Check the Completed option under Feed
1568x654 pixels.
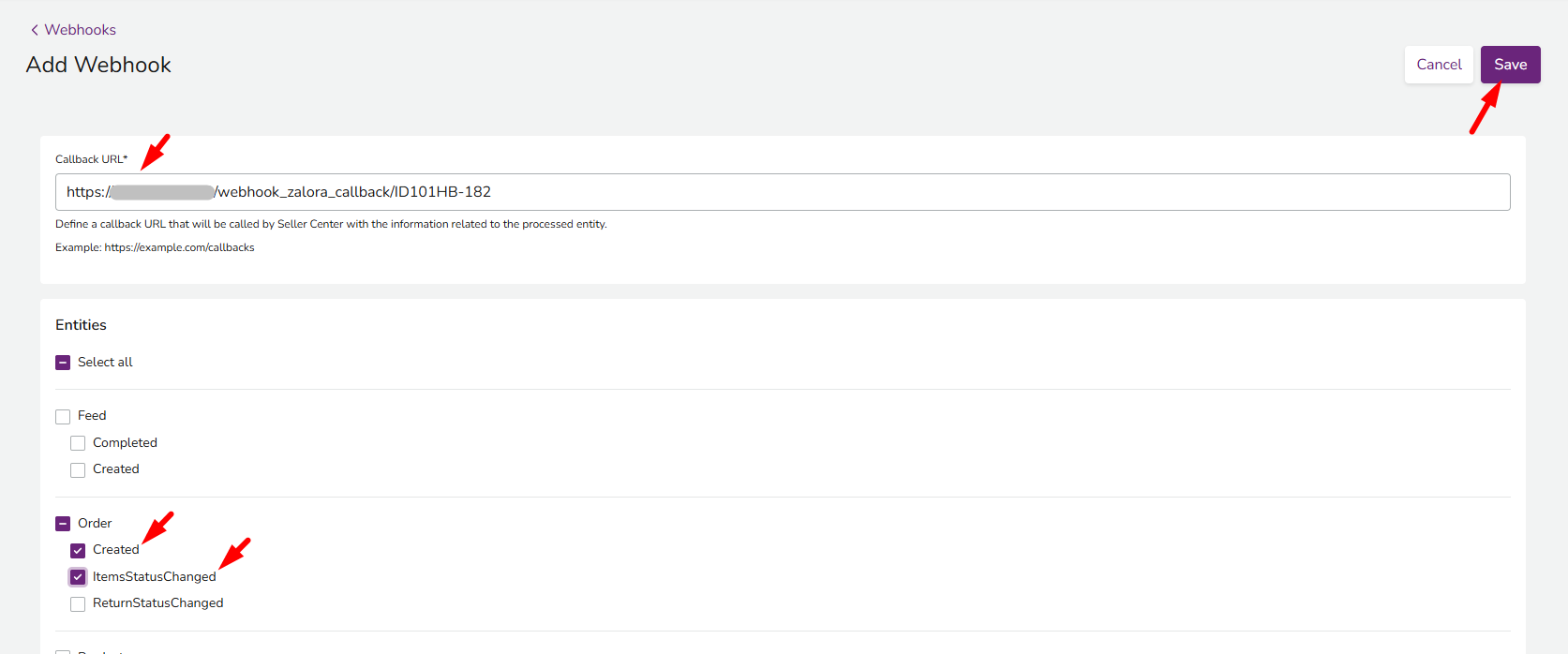(x=78, y=443)
